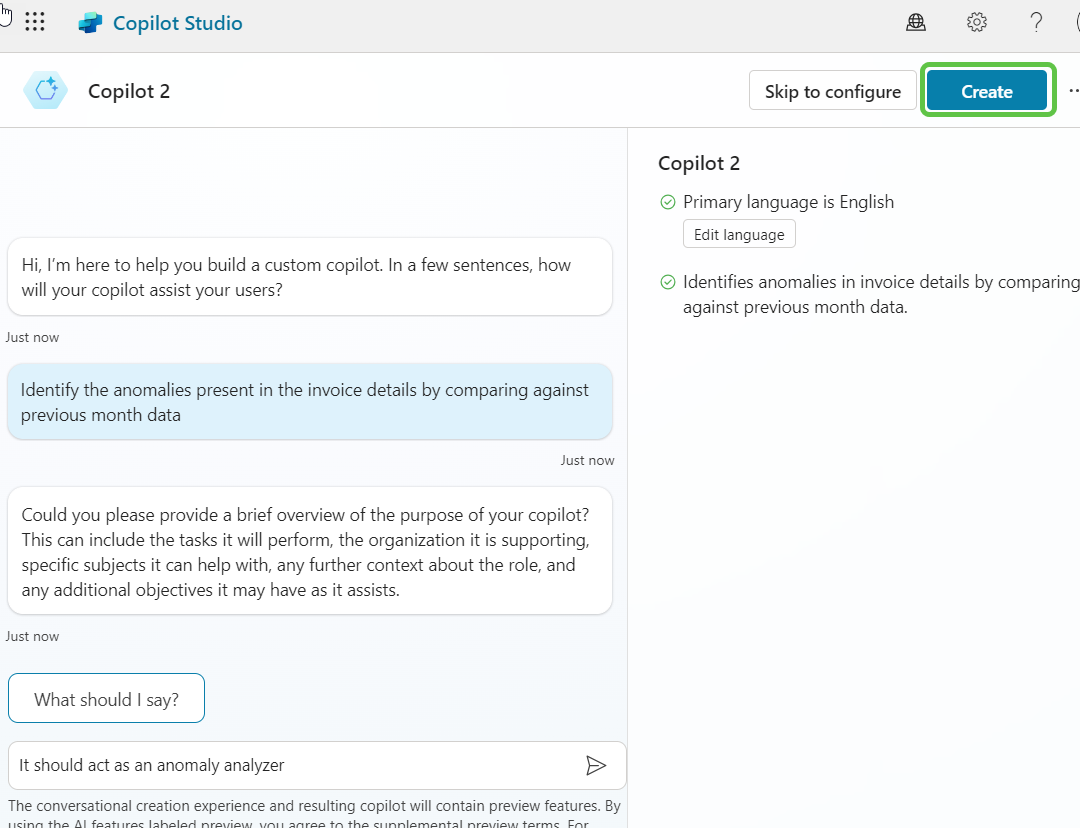Screen dimensions: 1080x828
Task: Click the Copilot Studio logo
Action: pyautogui.click(x=89, y=22)
